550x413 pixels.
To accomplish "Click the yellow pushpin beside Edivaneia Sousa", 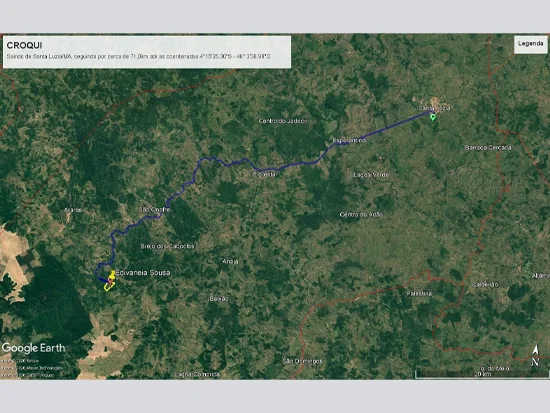I will click(112, 275).
